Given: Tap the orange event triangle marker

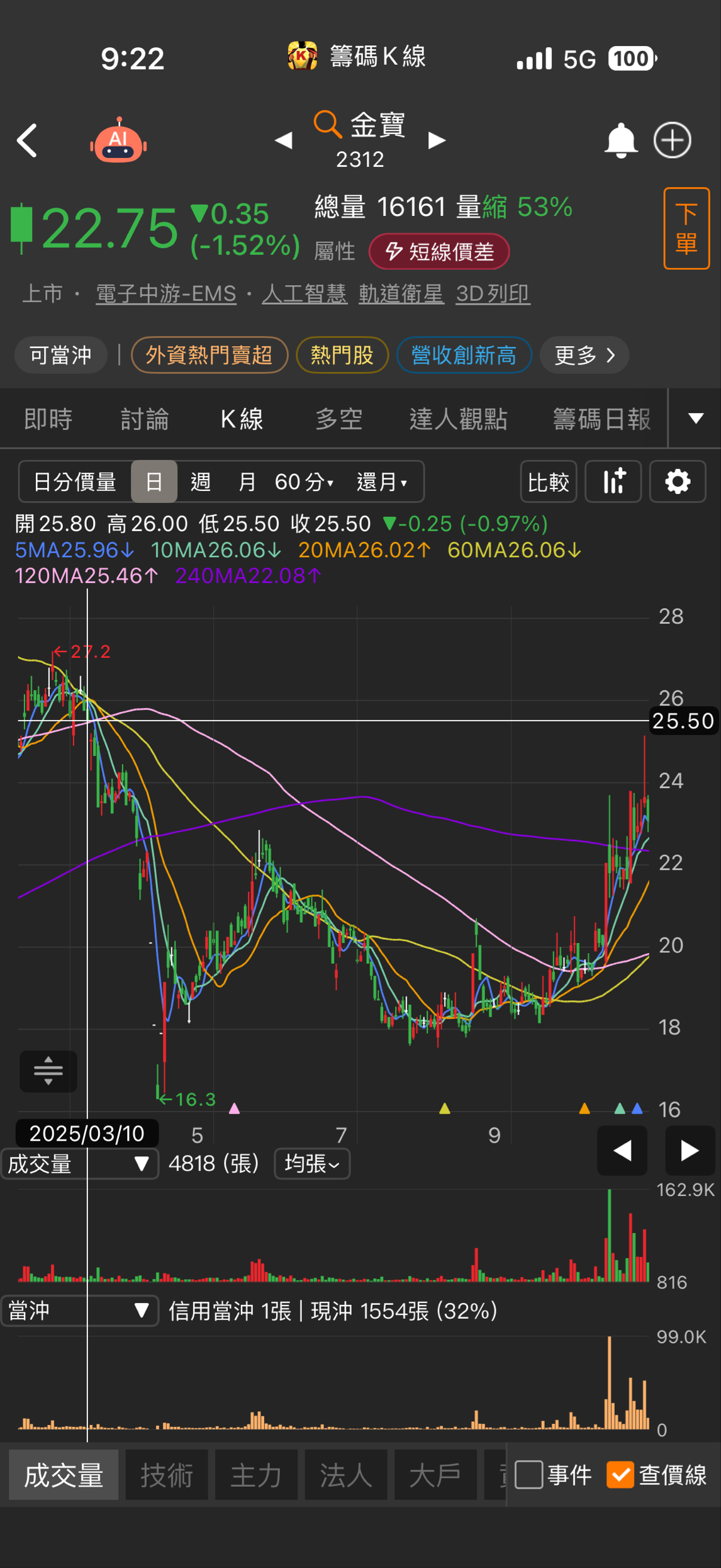Looking at the screenshot, I should pyautogui.click(x=584, y=1108).
